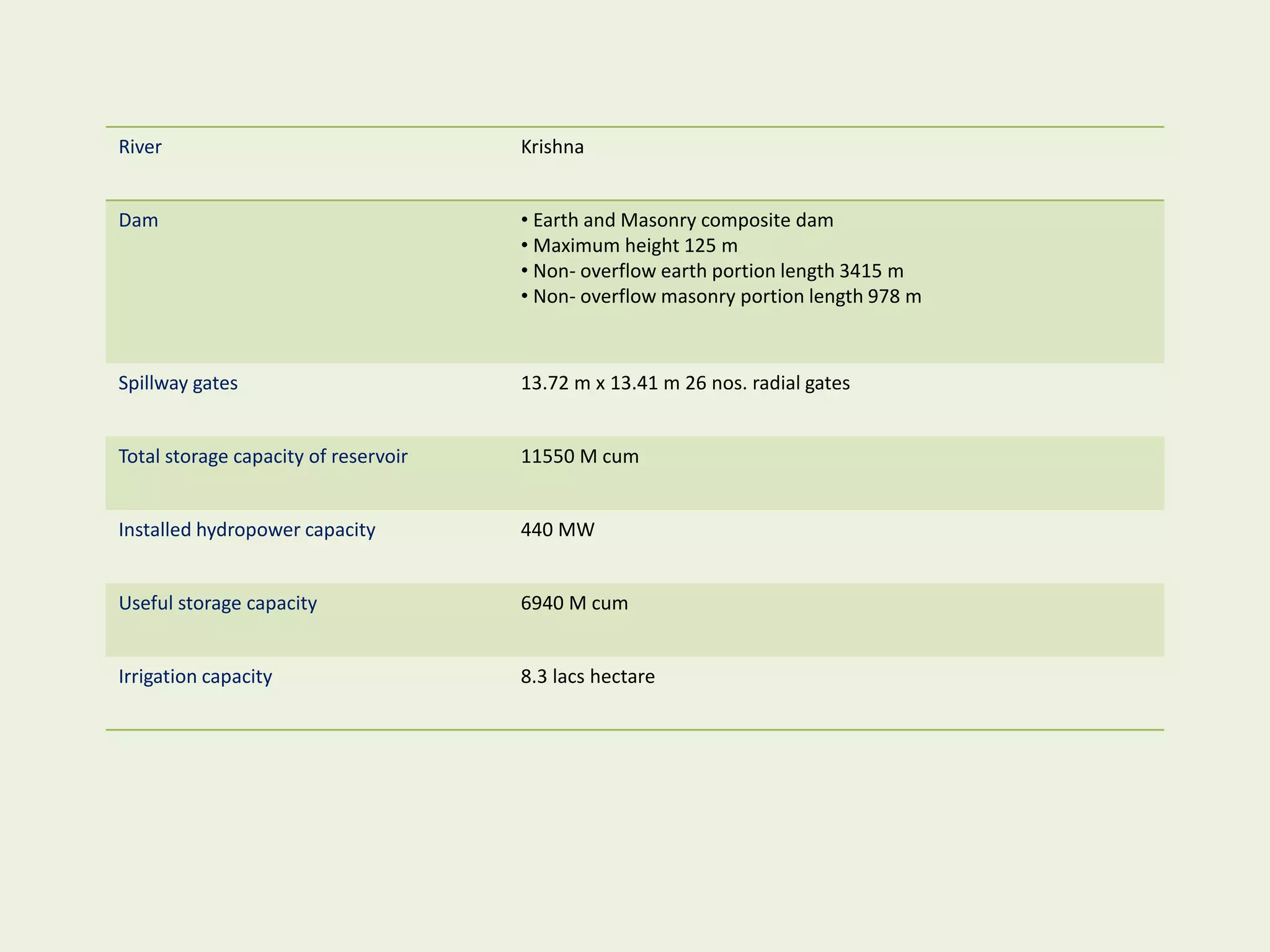Click the 'Dam' row label
The height and width of the screenshot is (952, 1270).
tap(138, 220)
